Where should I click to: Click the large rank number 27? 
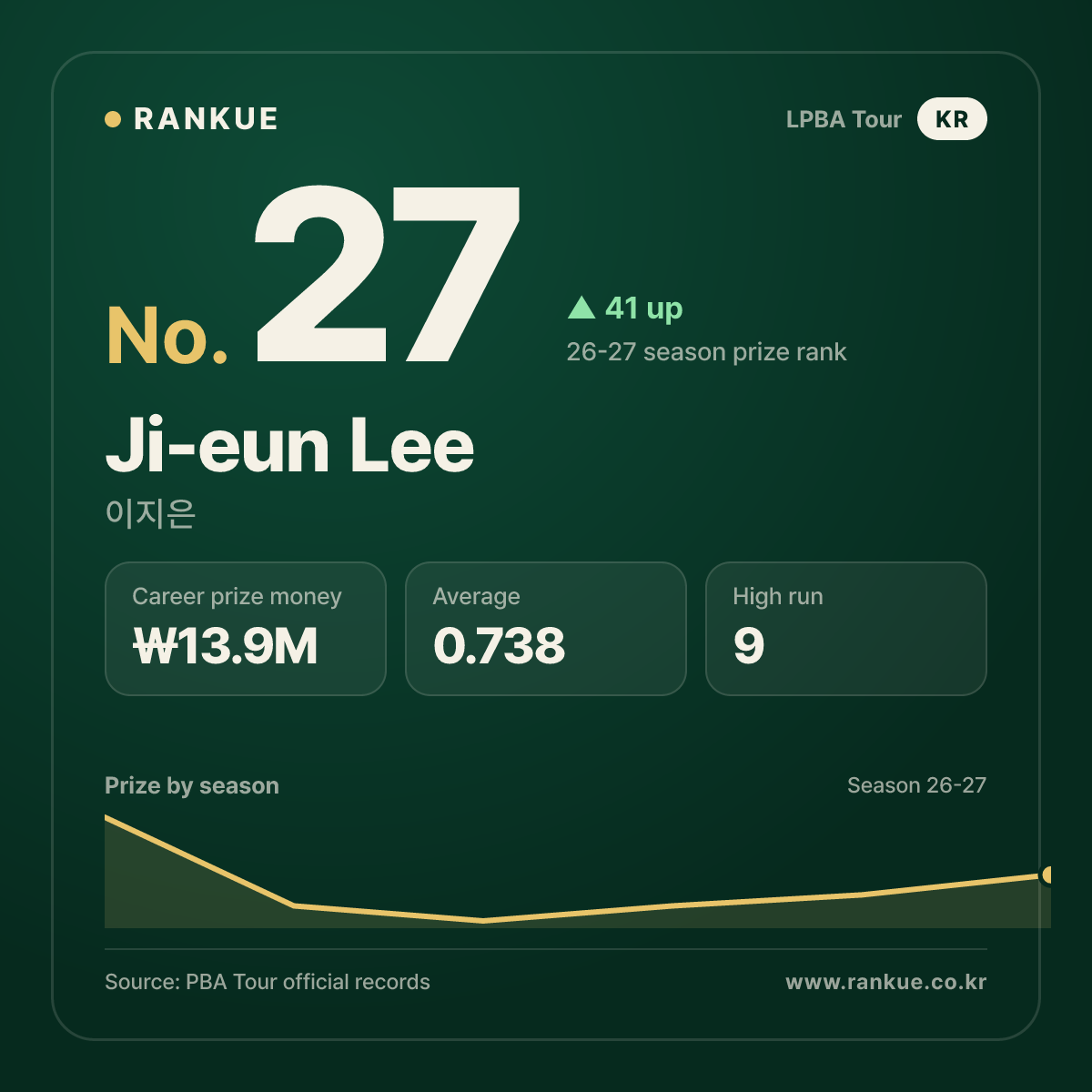[388, 275]
